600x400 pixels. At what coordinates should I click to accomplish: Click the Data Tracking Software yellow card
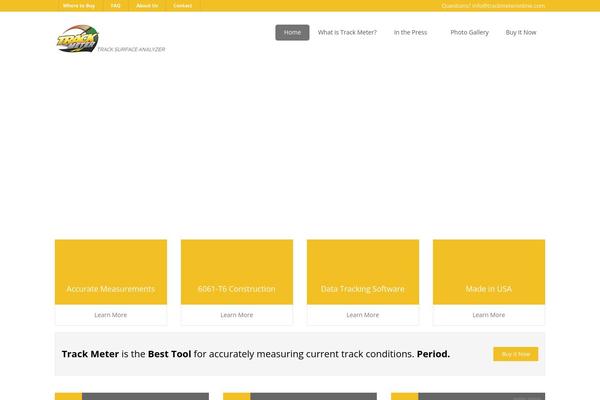click(363, 272)
